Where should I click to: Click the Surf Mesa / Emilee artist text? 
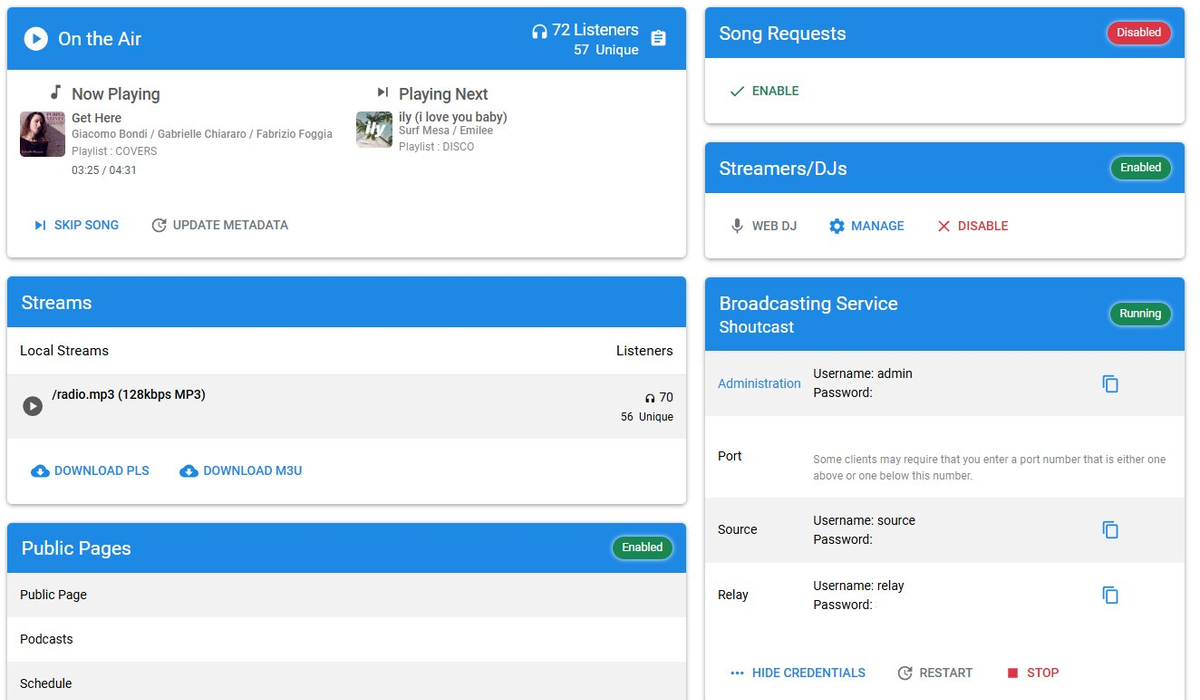tap(446, 131)
